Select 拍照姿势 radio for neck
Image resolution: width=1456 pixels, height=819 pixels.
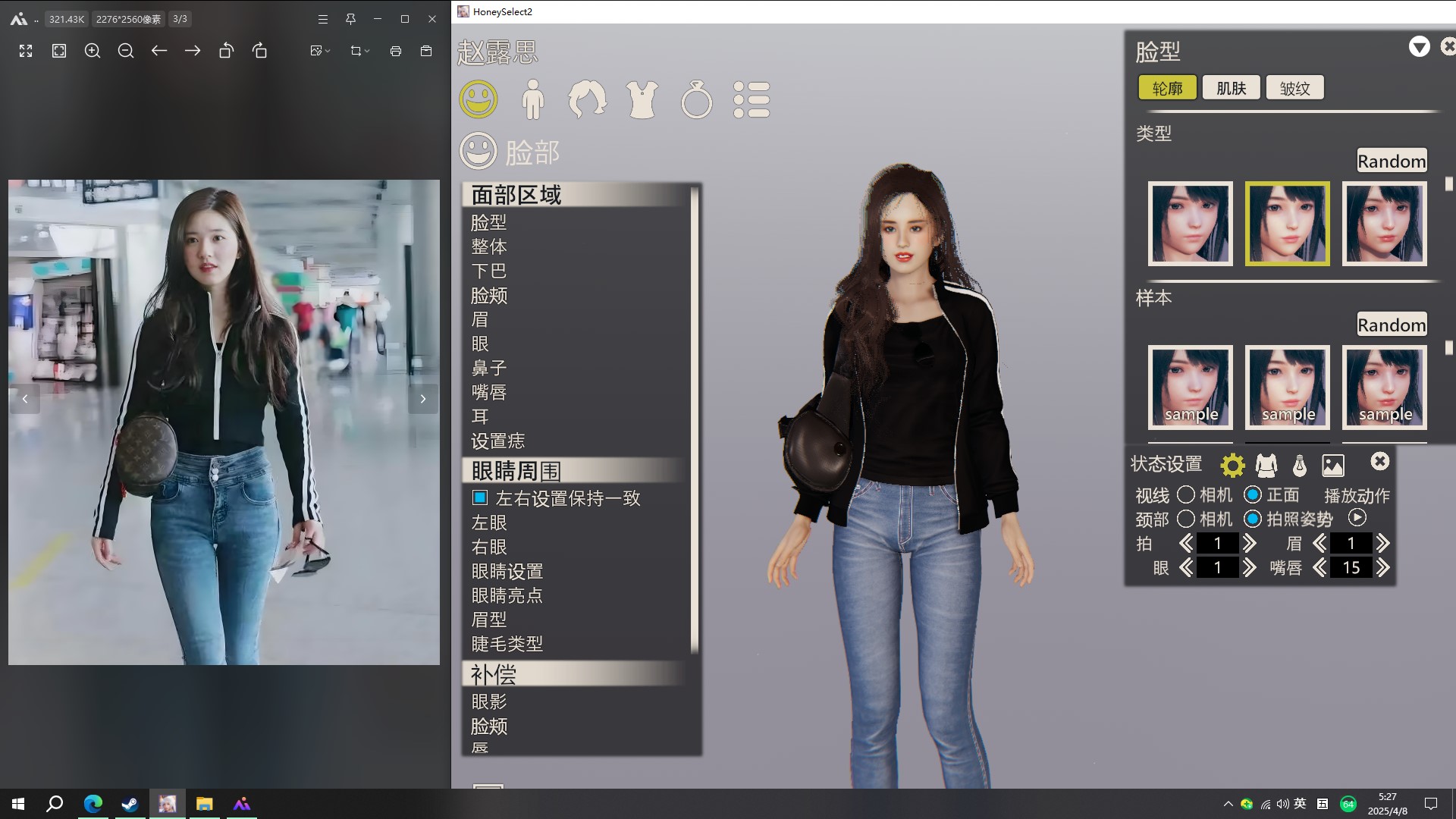pyautogui.click(x=1253, y=519)
